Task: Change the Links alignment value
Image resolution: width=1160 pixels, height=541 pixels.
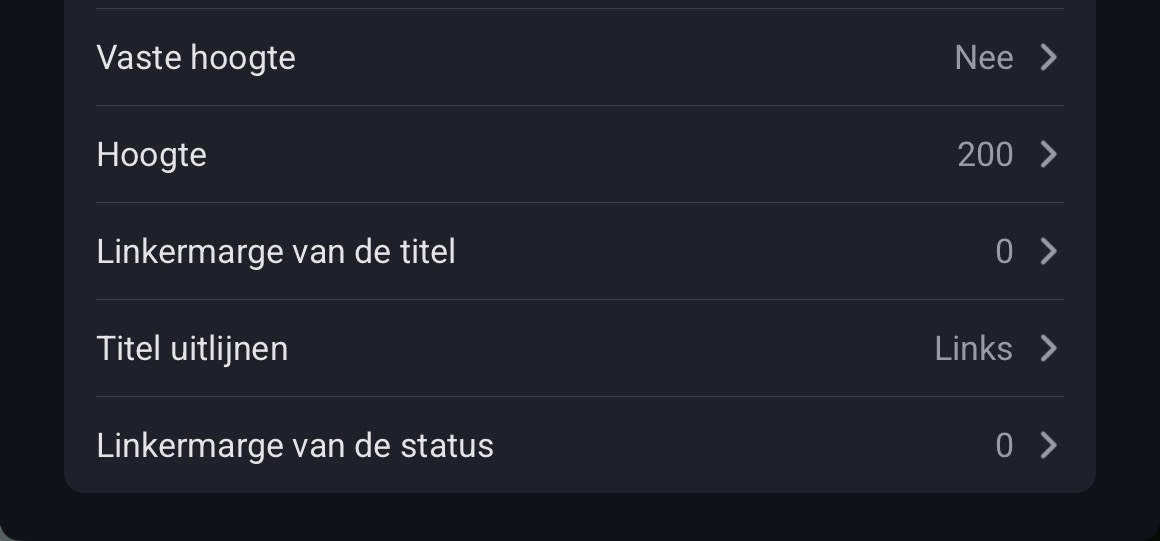Action: point(973,348)
